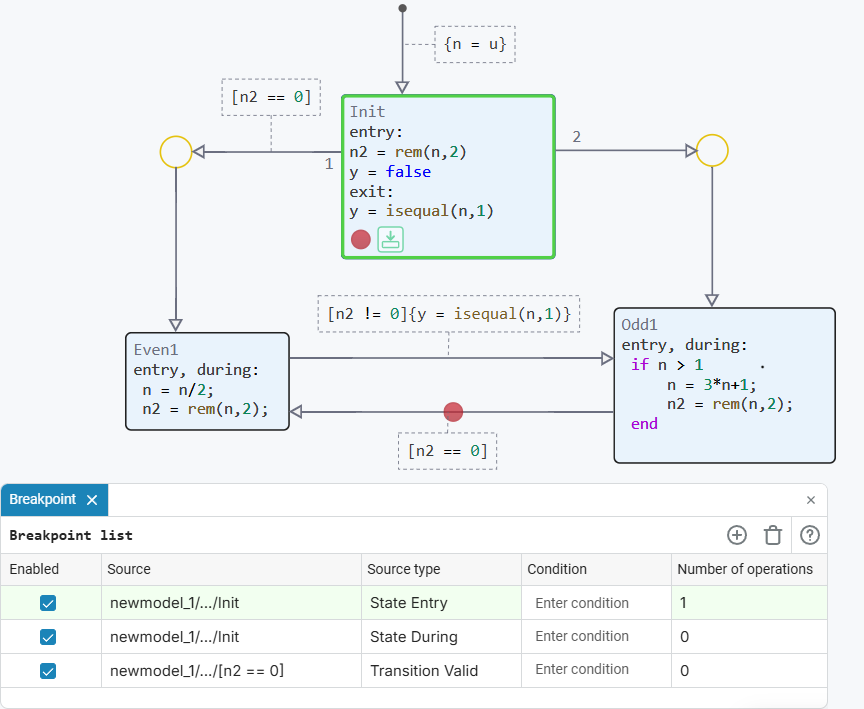Screen dimensions: 864x709
Task: Click the red breakpoint dot in Init state
Action: (361, 240)
